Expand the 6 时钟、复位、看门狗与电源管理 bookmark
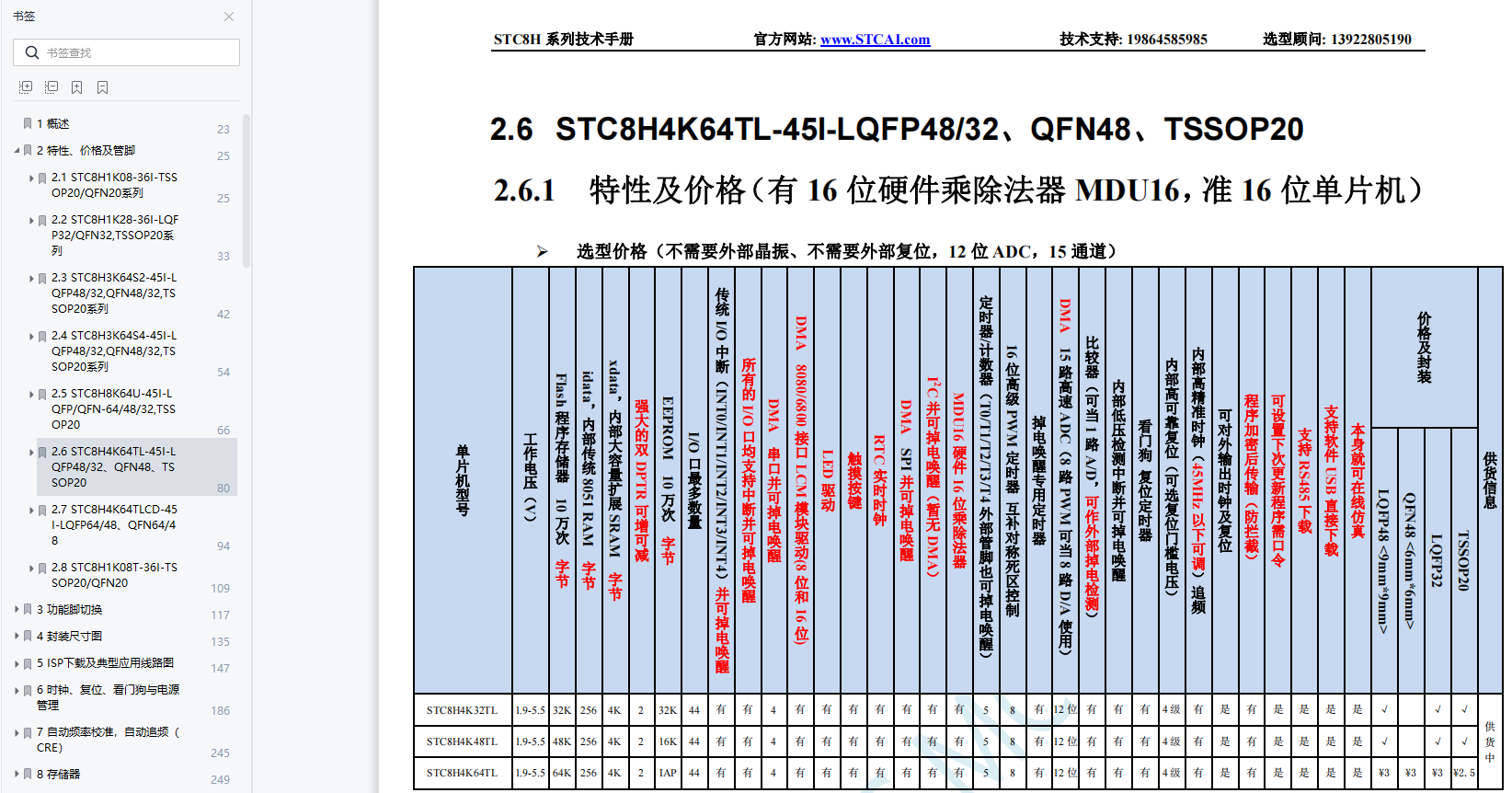The height and width of the screenshot is (793, 1512). (x=17, y=689)
